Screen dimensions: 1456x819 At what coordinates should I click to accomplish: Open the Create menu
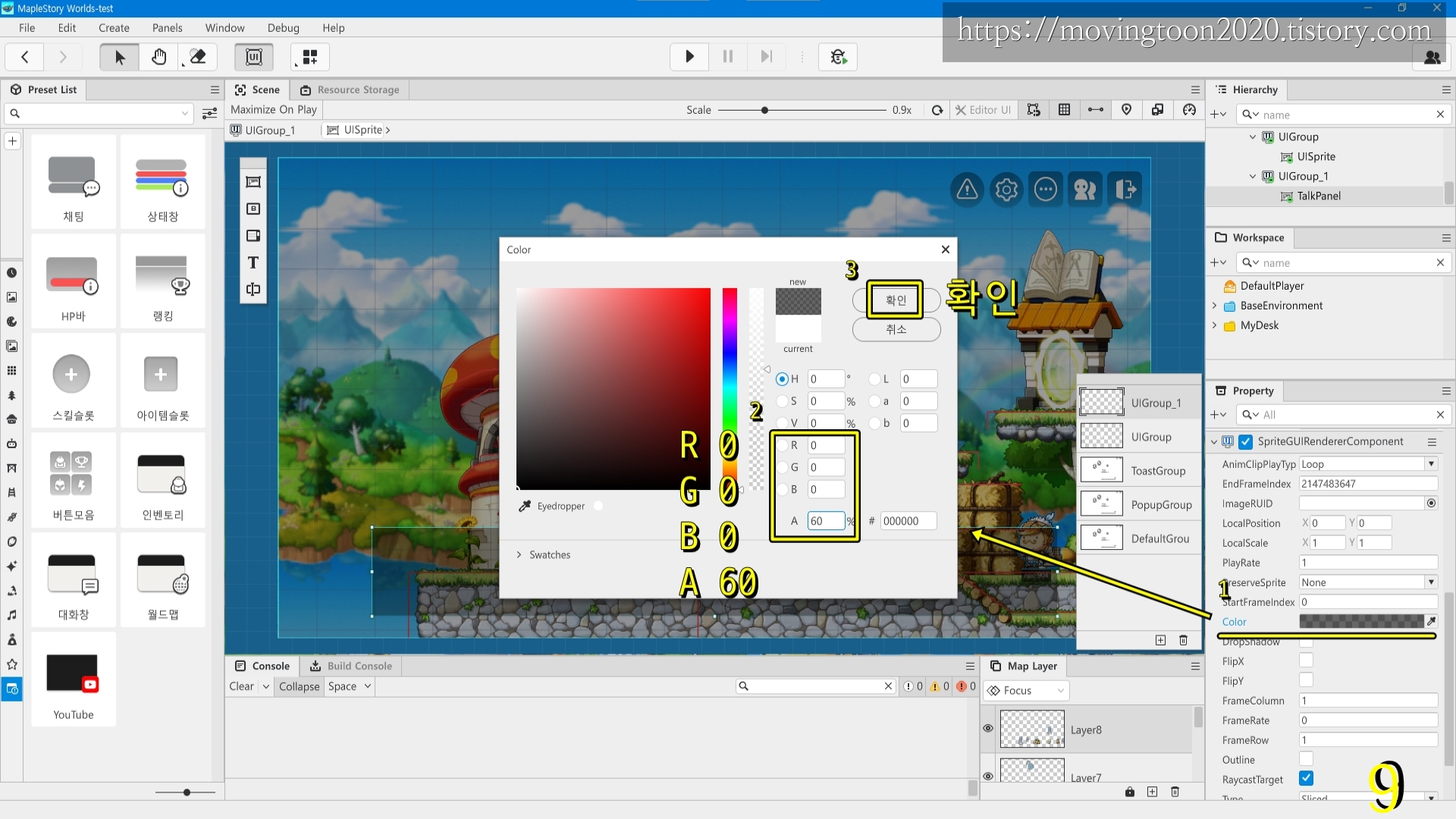[x=114, y=28]
